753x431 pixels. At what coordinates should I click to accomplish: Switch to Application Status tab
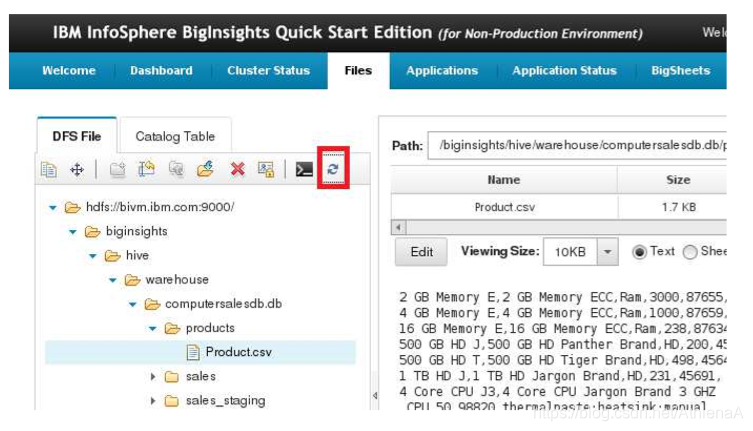(x=564, y=71)
